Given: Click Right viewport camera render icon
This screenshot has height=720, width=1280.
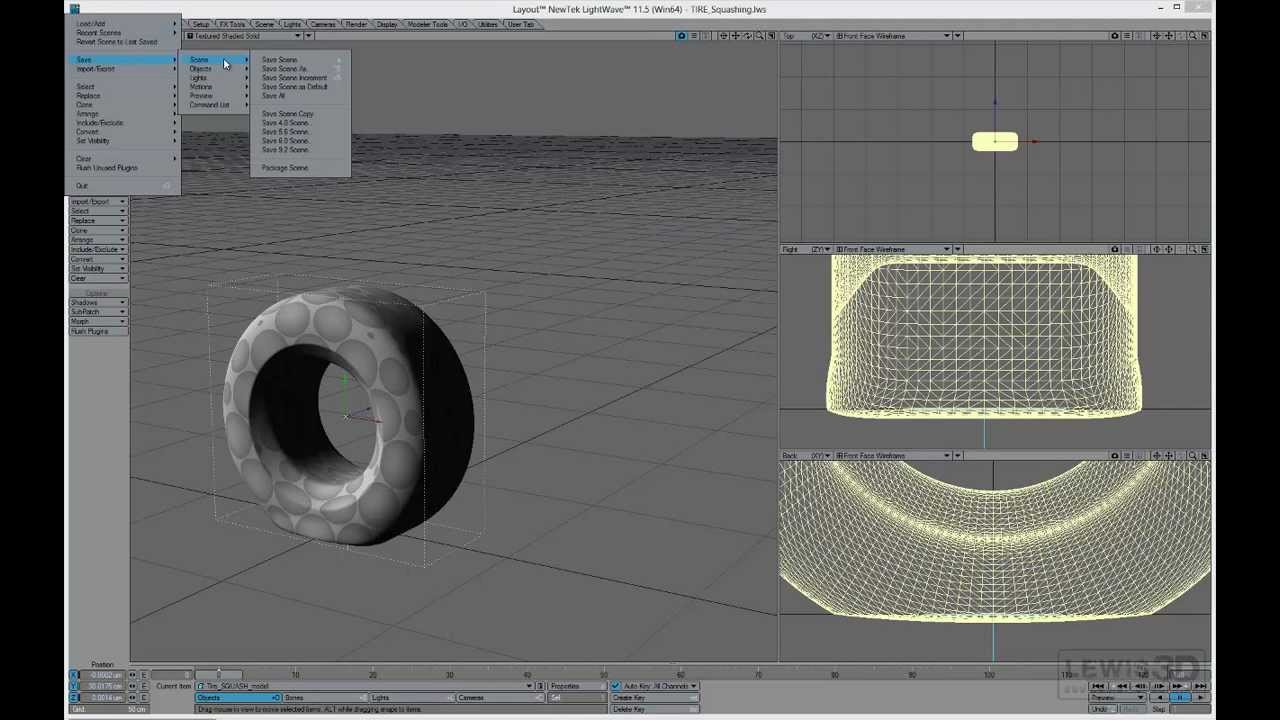Looking at the screenshot, I should tap(1115, 249).
